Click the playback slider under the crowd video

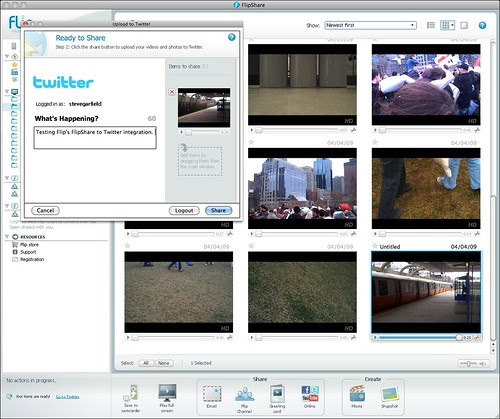click(420, 130)
